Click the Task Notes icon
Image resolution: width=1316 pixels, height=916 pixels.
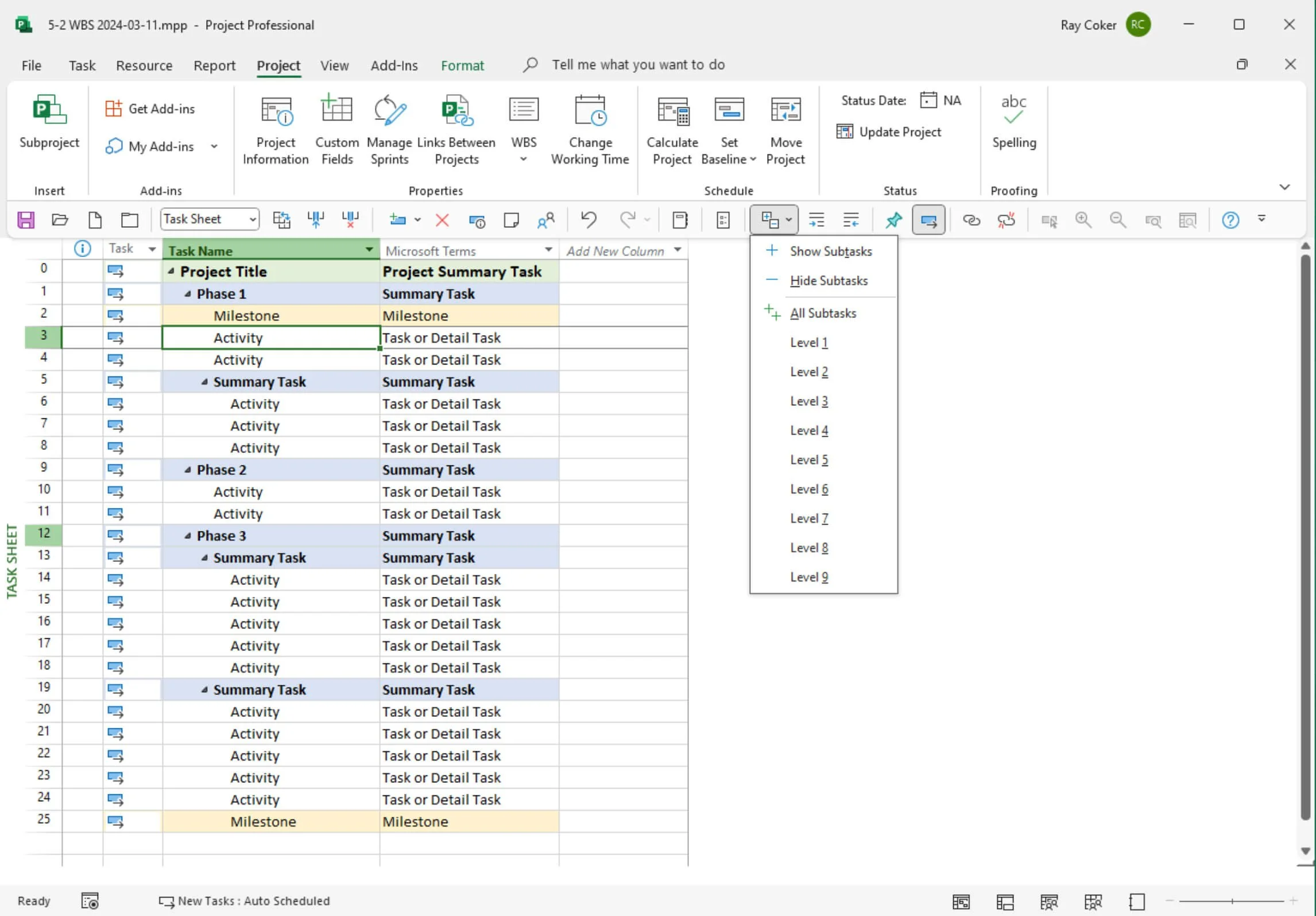coord(511,220)
